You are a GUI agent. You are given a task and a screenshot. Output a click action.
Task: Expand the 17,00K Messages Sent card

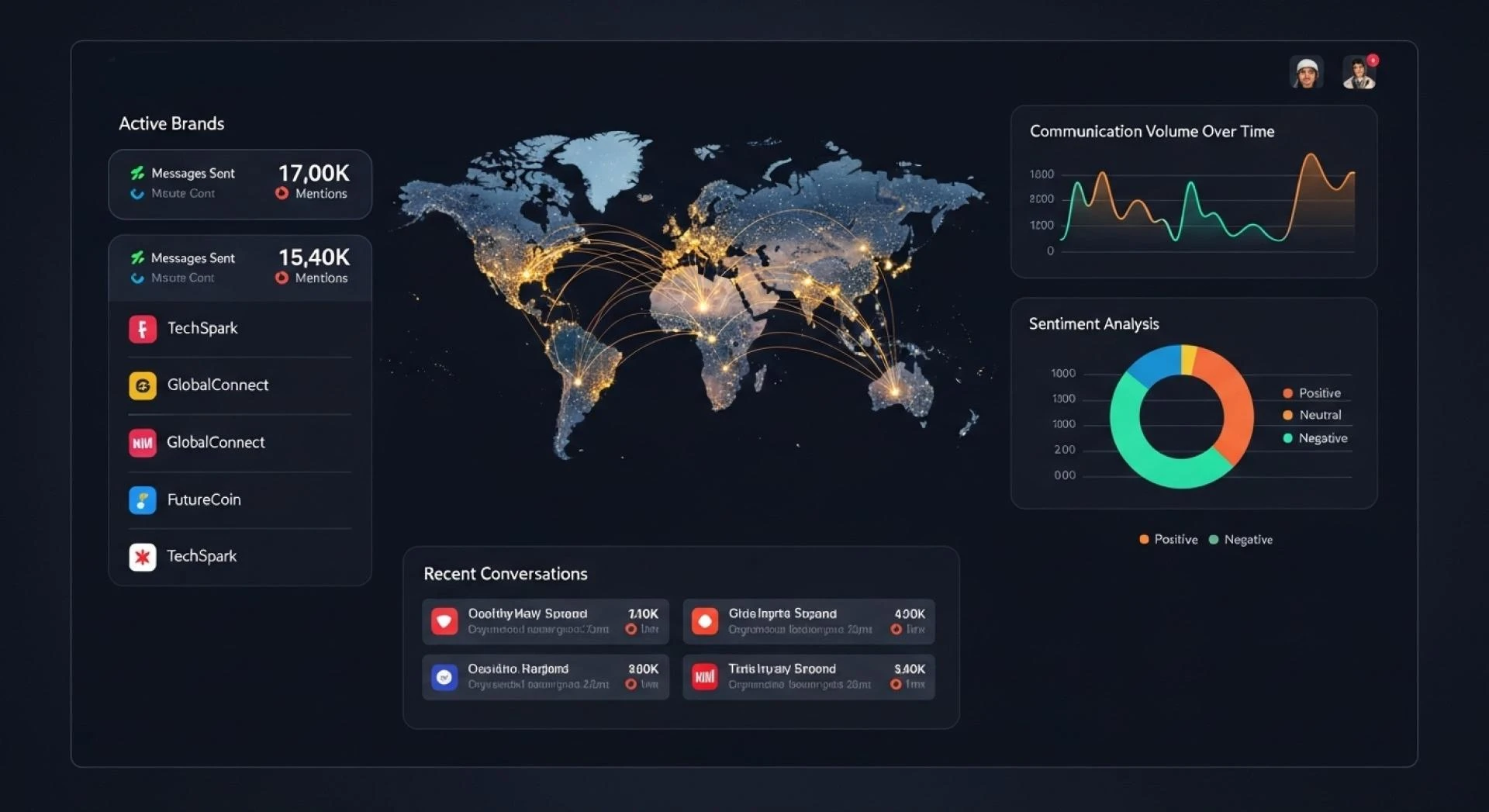coord(240,184)
